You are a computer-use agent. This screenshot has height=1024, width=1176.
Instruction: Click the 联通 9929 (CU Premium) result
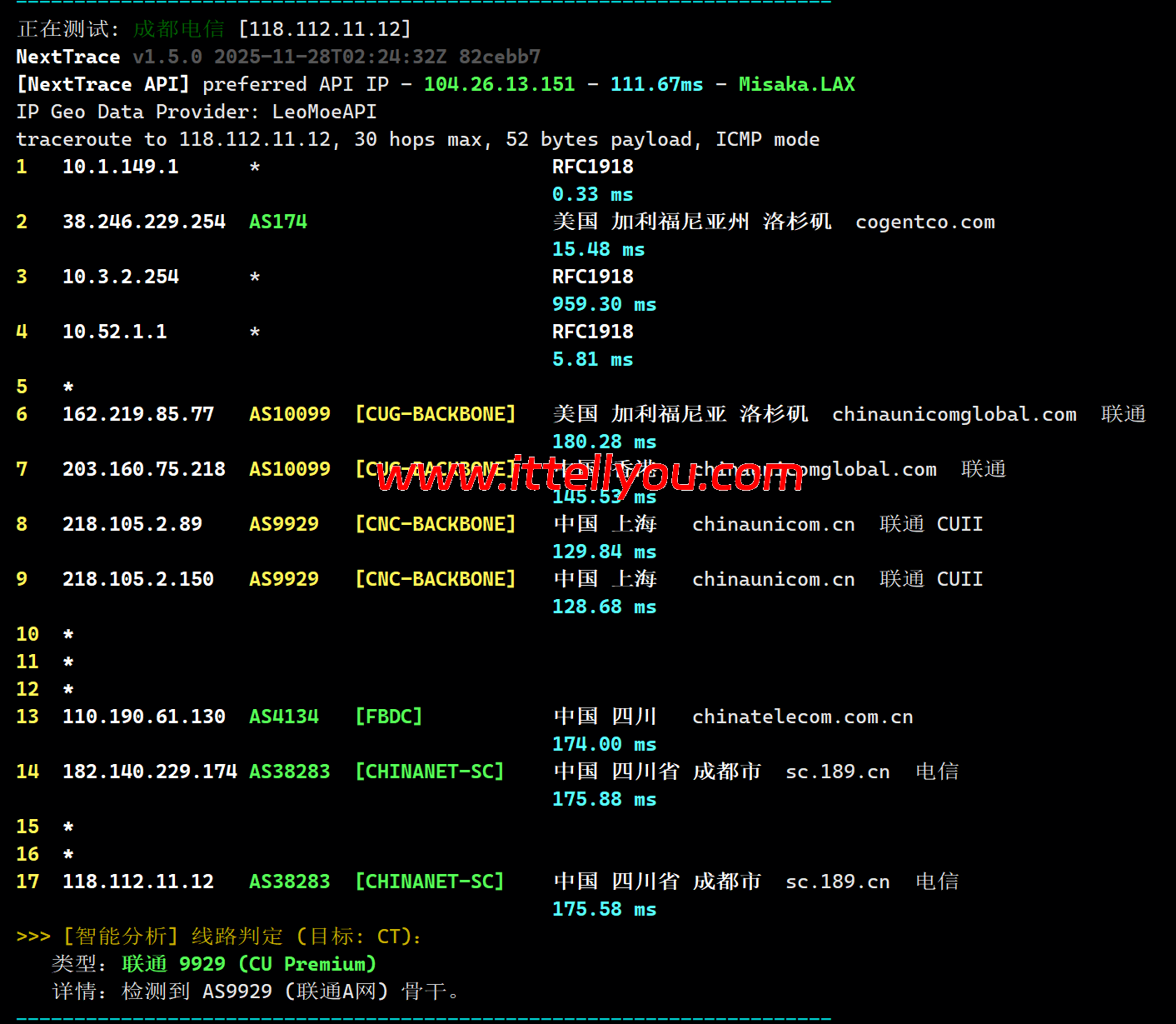(x=249, y=964)
